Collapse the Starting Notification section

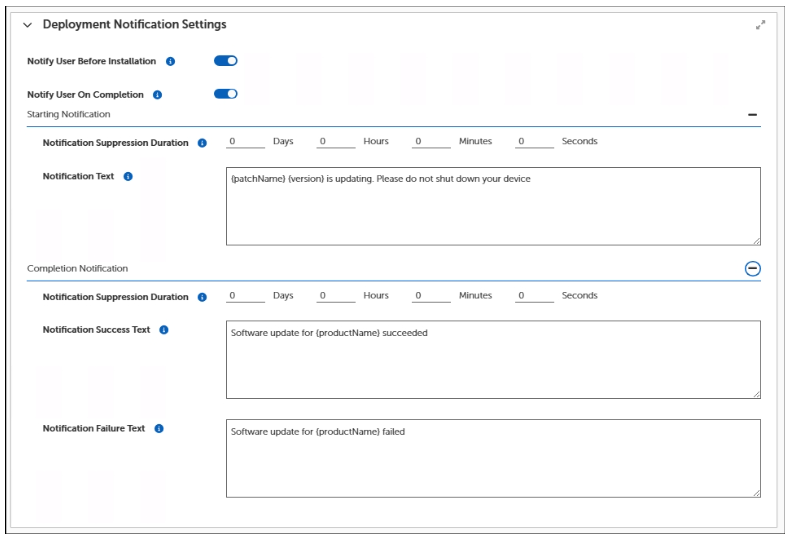pos(752,115)
